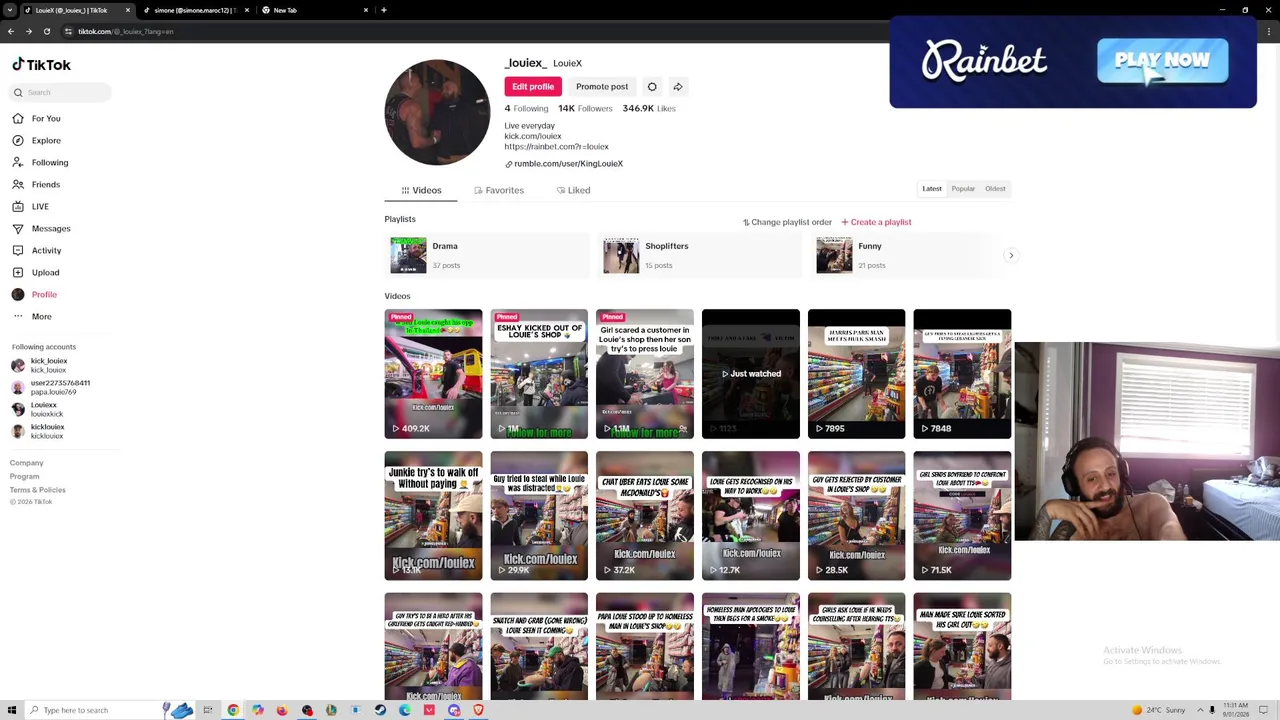Click Create a playlist
This screenshot has width=1280, height=720.
(x=876, y=222)
